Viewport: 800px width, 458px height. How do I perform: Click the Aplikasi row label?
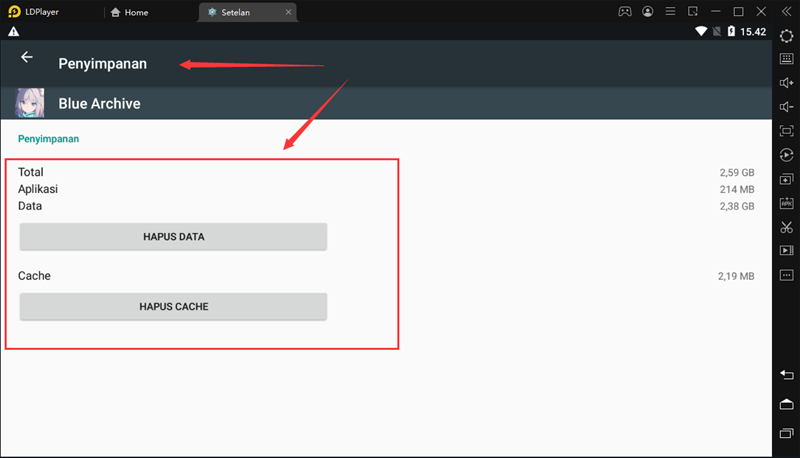click(38, 189)
